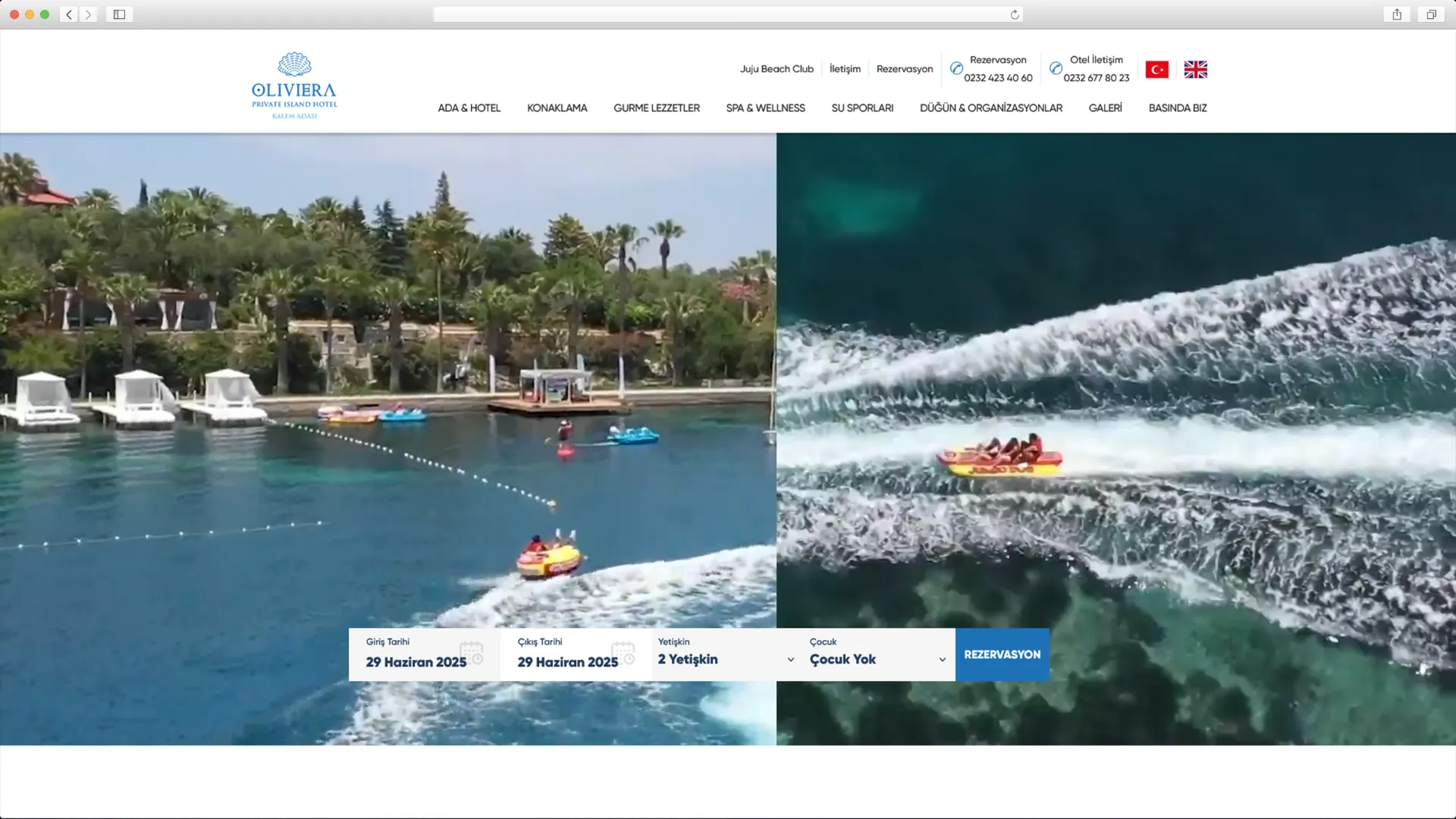The image size is (1456, 819).
Task: Open the KONAKLAMA menu item
Action: (x=557, y=108)
